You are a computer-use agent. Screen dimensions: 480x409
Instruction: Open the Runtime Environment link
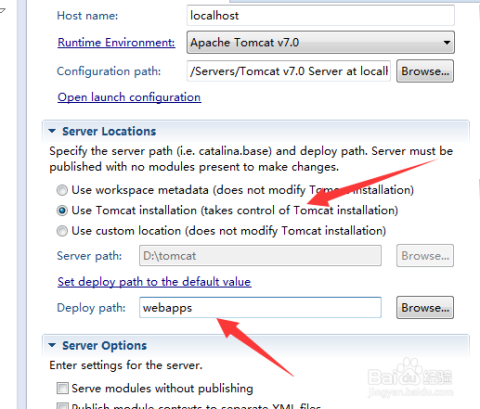coord(116,43)
